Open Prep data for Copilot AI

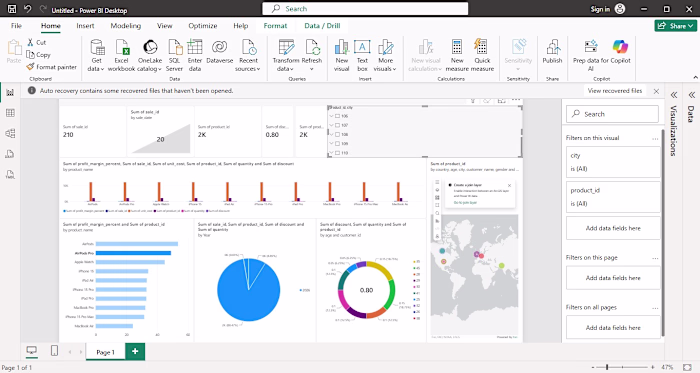tap(591, 55)
